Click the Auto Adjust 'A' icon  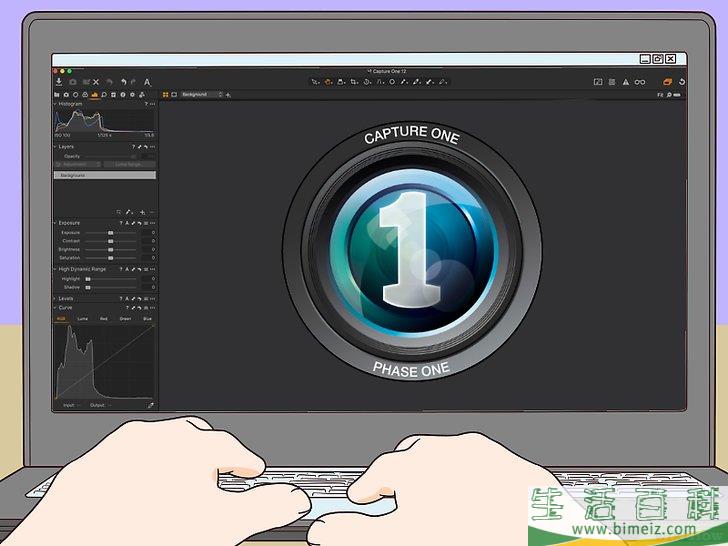click(x=147, y=82)
